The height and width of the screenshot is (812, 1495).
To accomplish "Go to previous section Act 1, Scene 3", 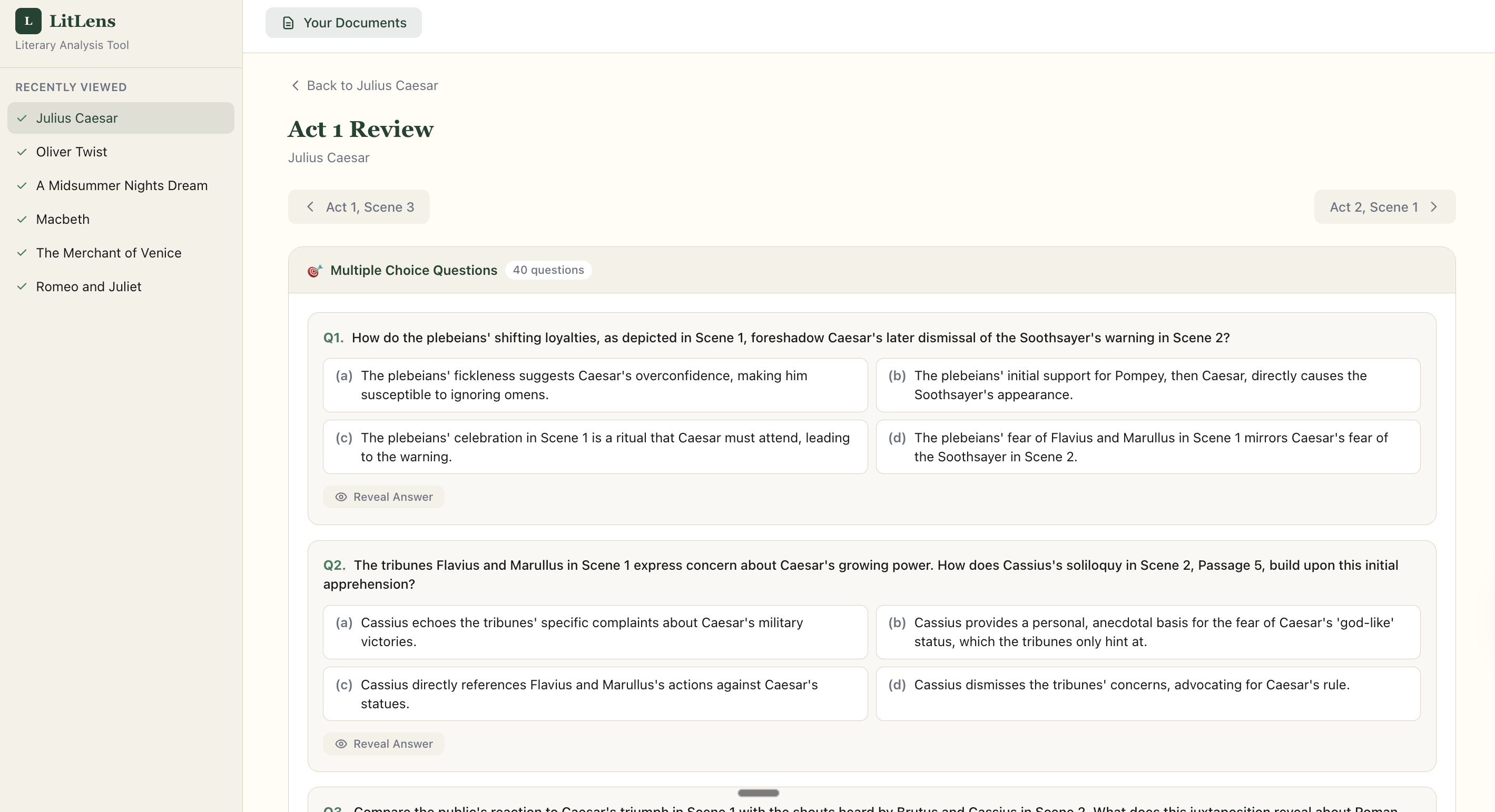I will pos(359,207).
